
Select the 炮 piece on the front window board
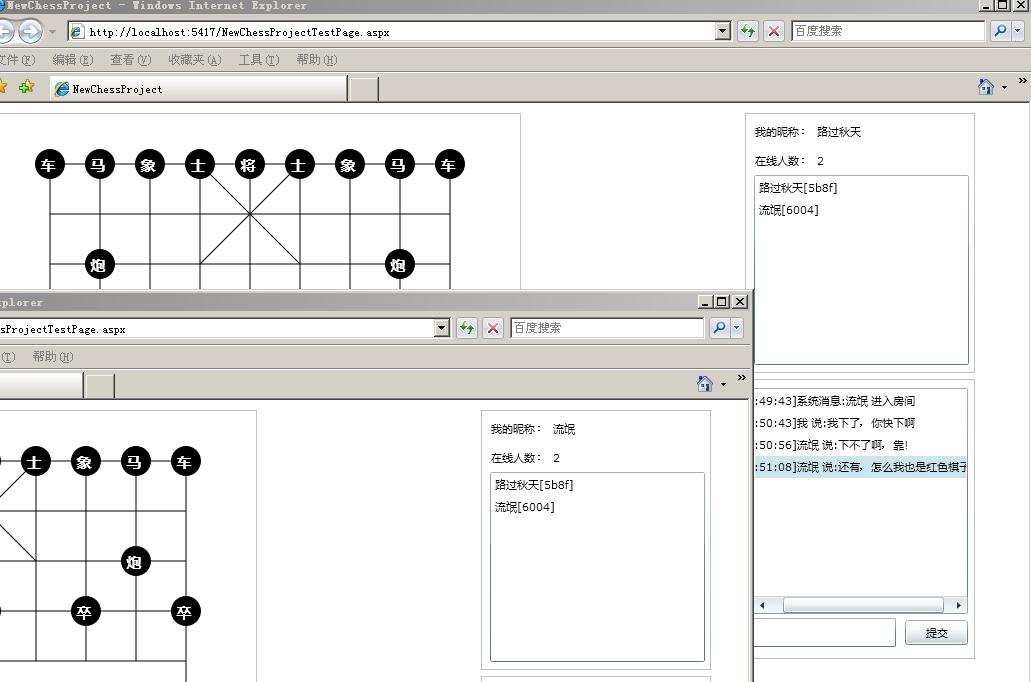135,562
